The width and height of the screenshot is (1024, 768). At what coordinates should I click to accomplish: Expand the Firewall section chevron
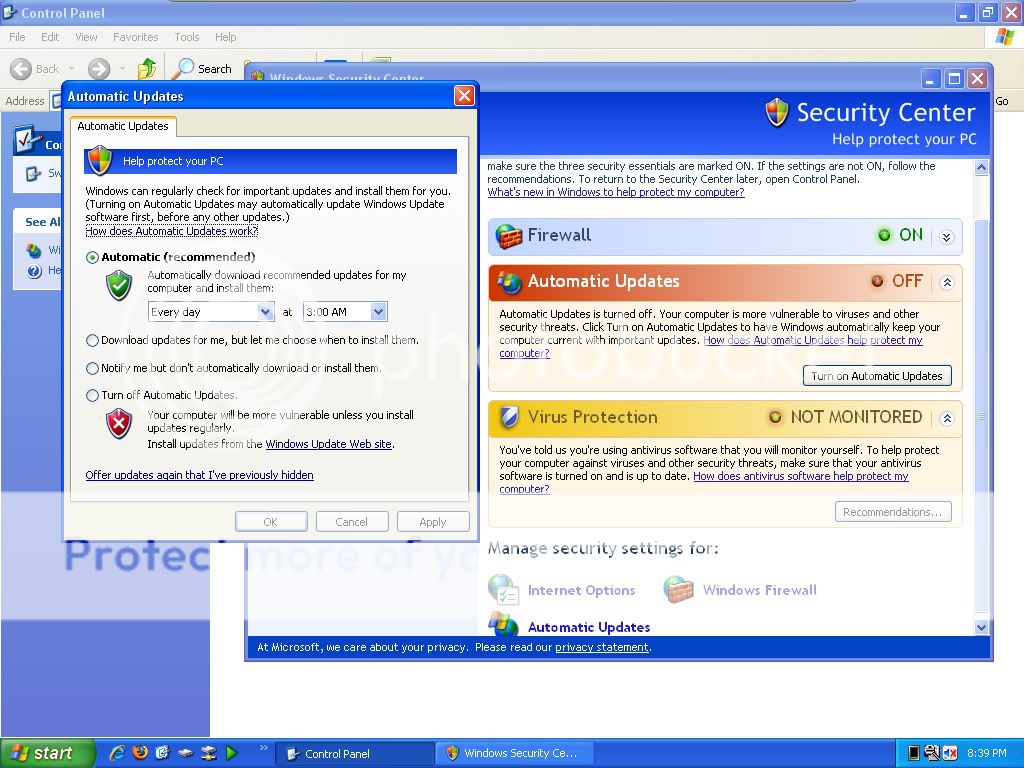(946, 237)
